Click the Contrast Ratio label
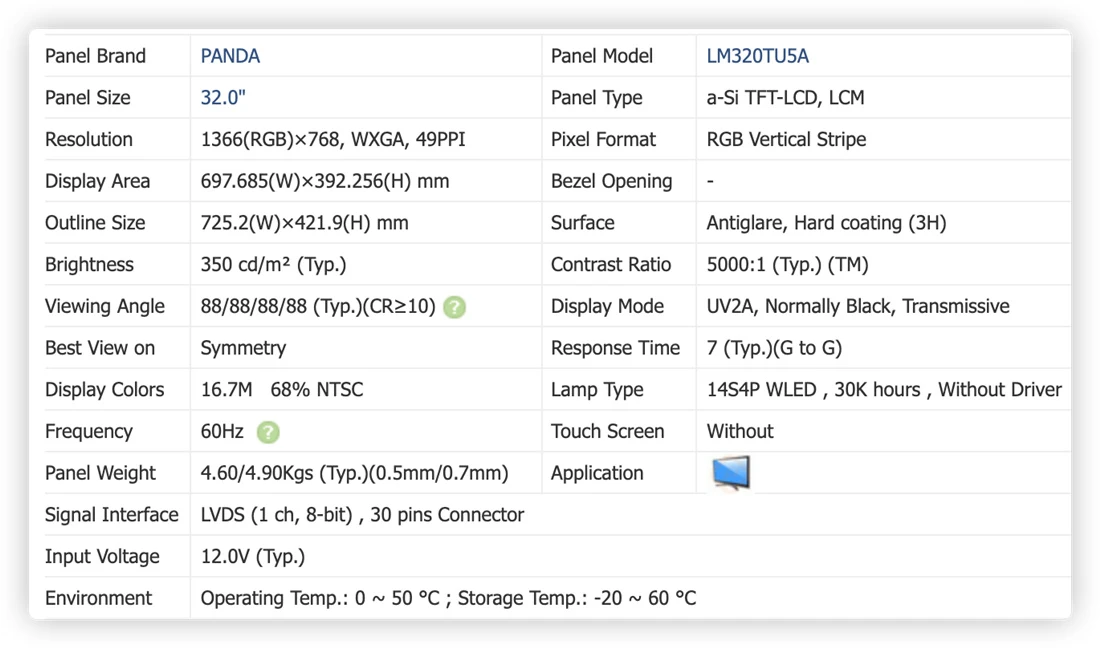The image size is (1100, 648). pos(610,264)
